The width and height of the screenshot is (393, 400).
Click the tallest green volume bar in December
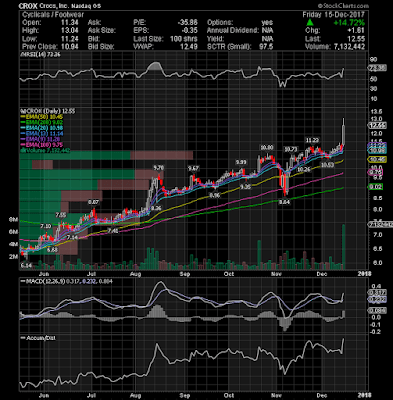coord(343,247)
